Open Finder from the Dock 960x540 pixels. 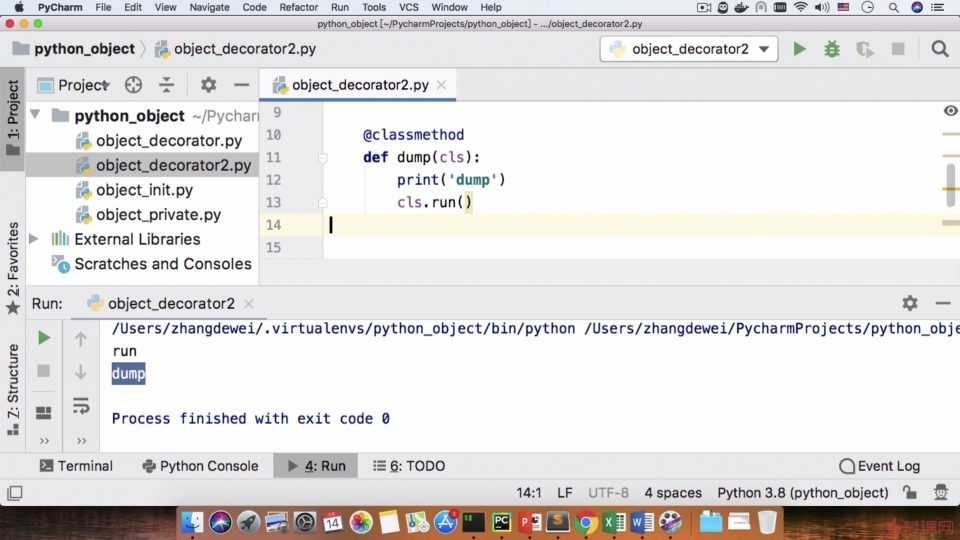[192, 522]
